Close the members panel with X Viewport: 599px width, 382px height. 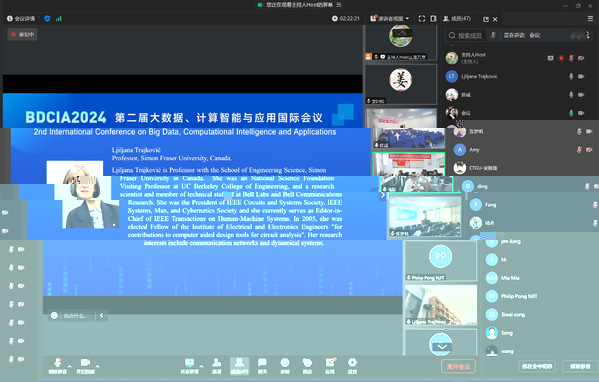(x=495, y=19)
